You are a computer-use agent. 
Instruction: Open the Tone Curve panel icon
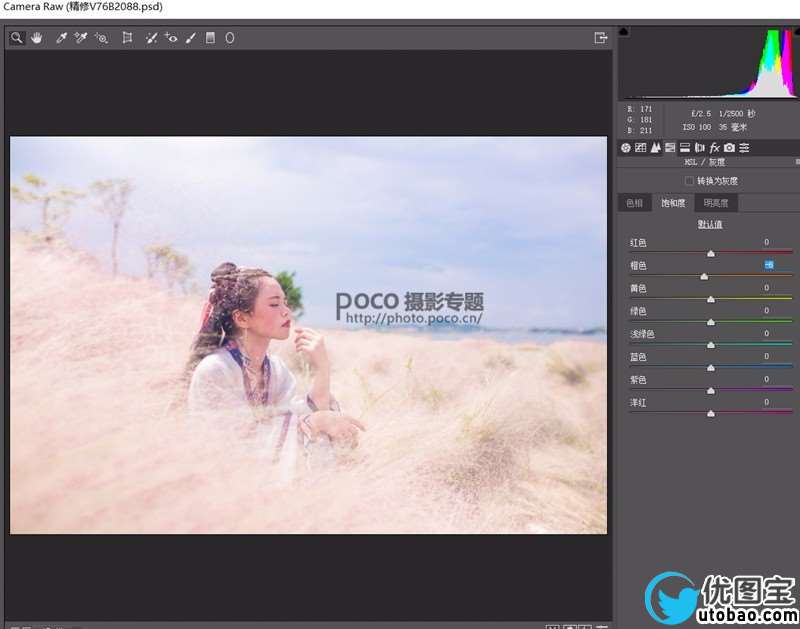point(640,148)
